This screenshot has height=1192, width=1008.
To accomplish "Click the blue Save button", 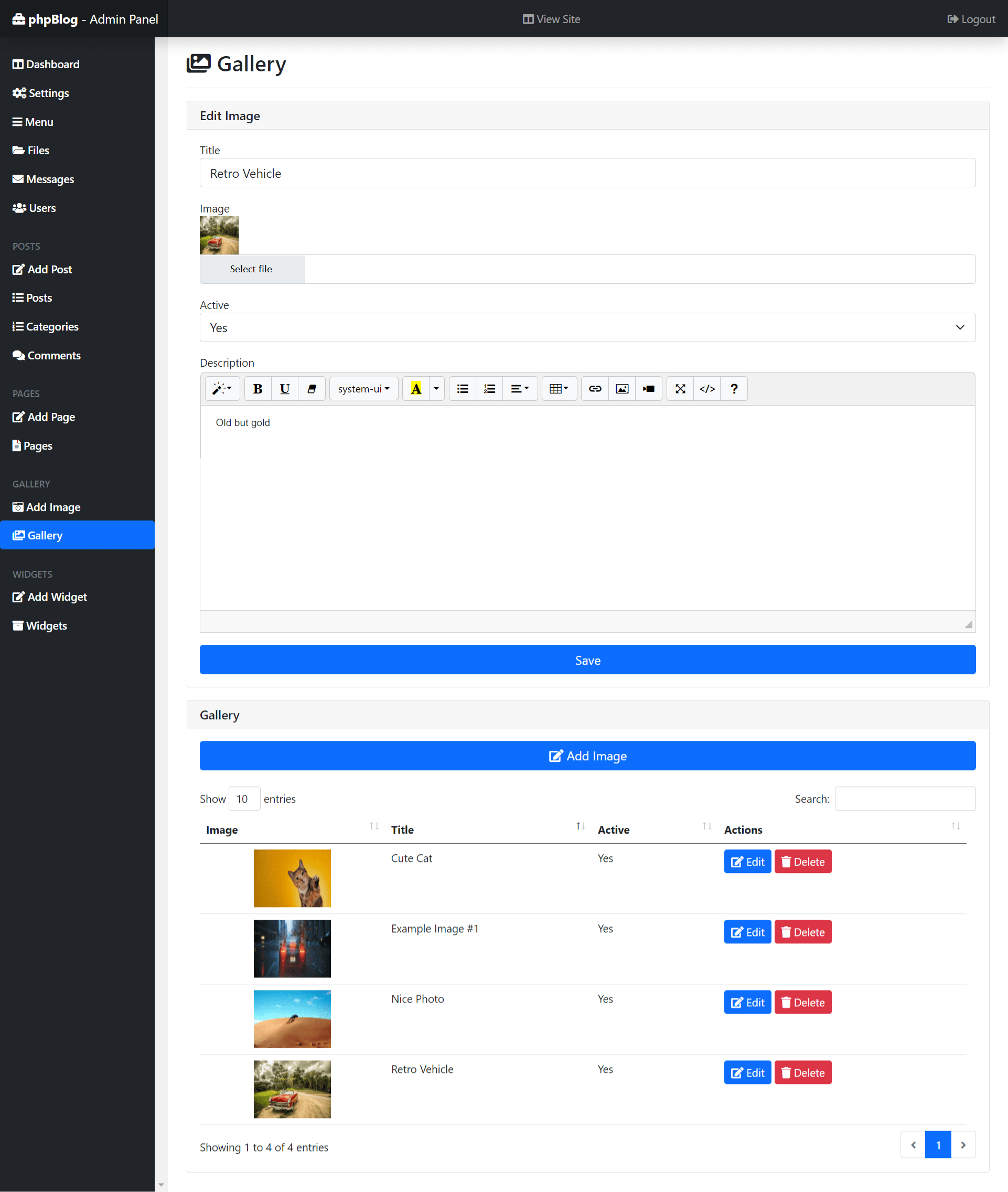I will pos(587,660).
